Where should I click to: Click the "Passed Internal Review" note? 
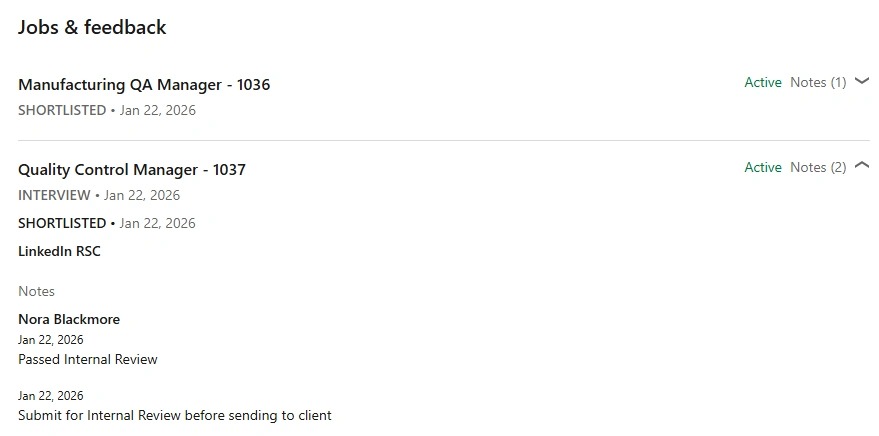[88, 359]
